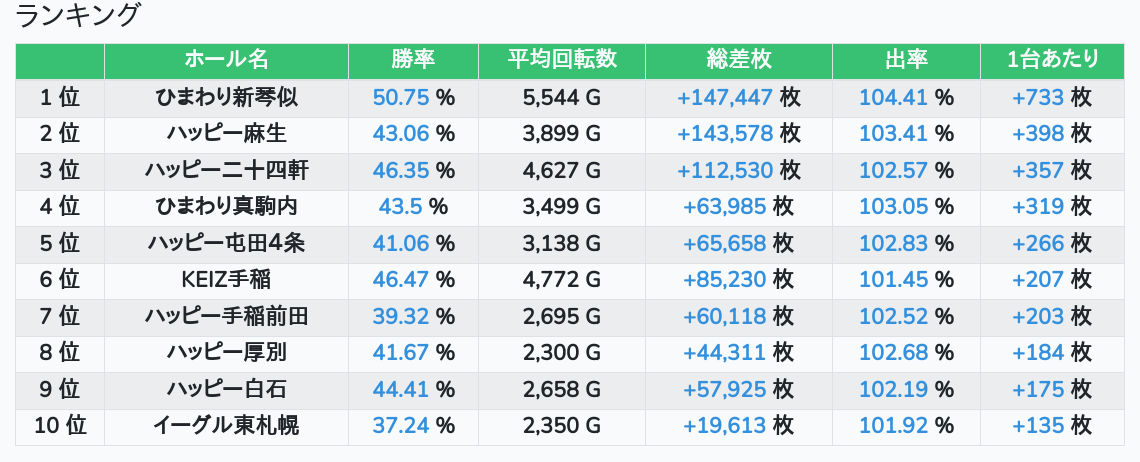Select the ハッピー手稲前田 hall name
The image size is (1140, 462).
[226, 317]
